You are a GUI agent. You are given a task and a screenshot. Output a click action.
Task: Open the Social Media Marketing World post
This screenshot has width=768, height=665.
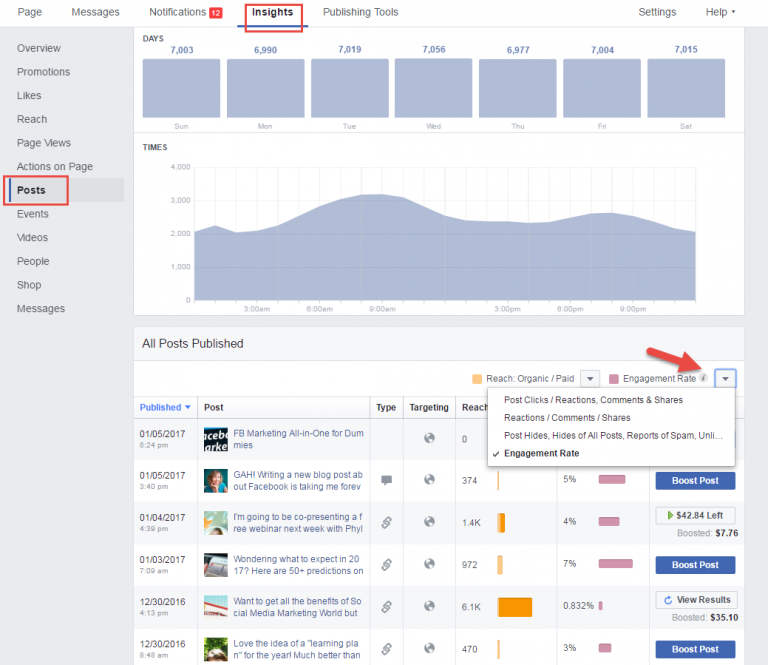pyautogui.click(x=297, y=607)
